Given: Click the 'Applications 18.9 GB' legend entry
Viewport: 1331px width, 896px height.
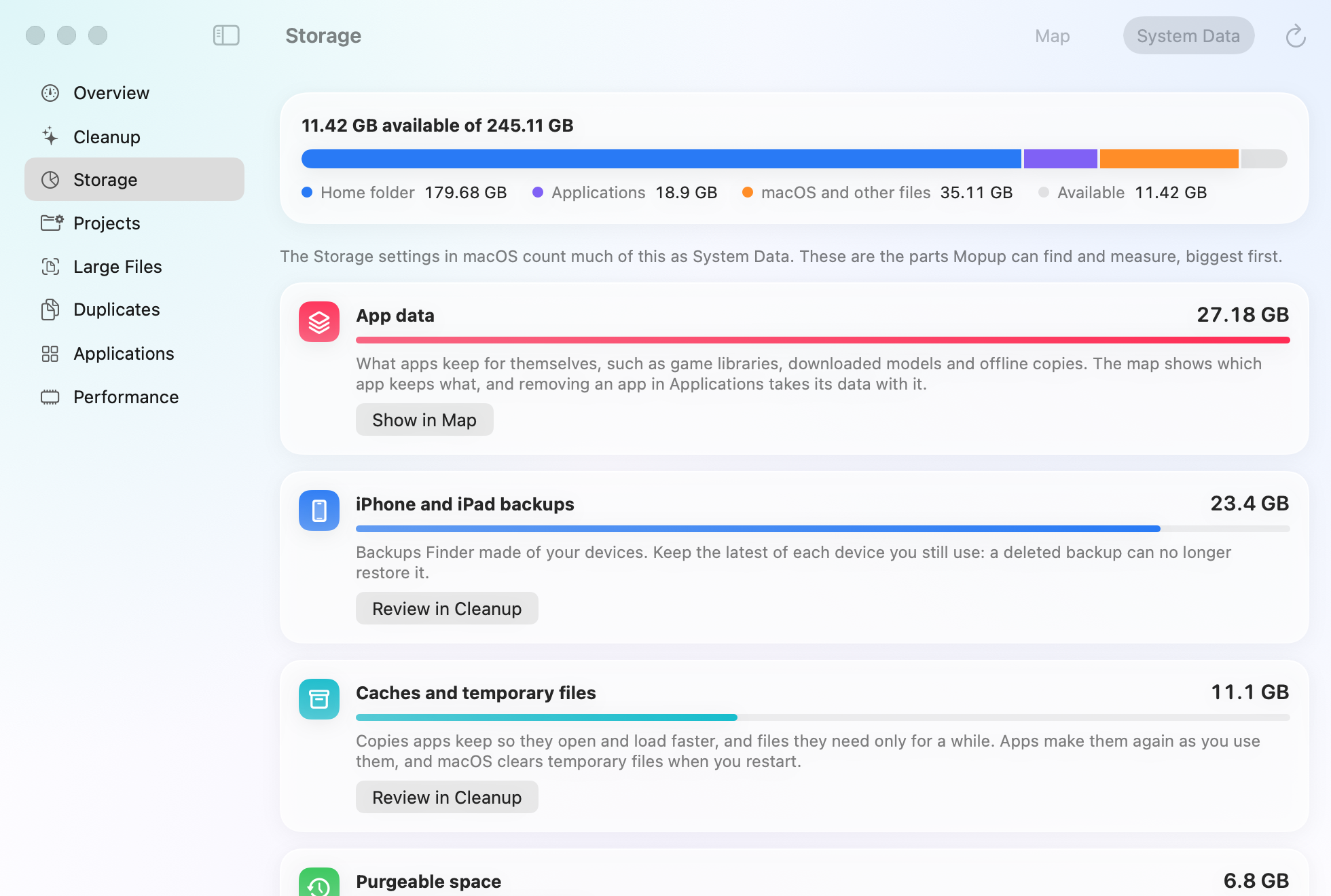Looking at the screenshot, I should 625,193.
